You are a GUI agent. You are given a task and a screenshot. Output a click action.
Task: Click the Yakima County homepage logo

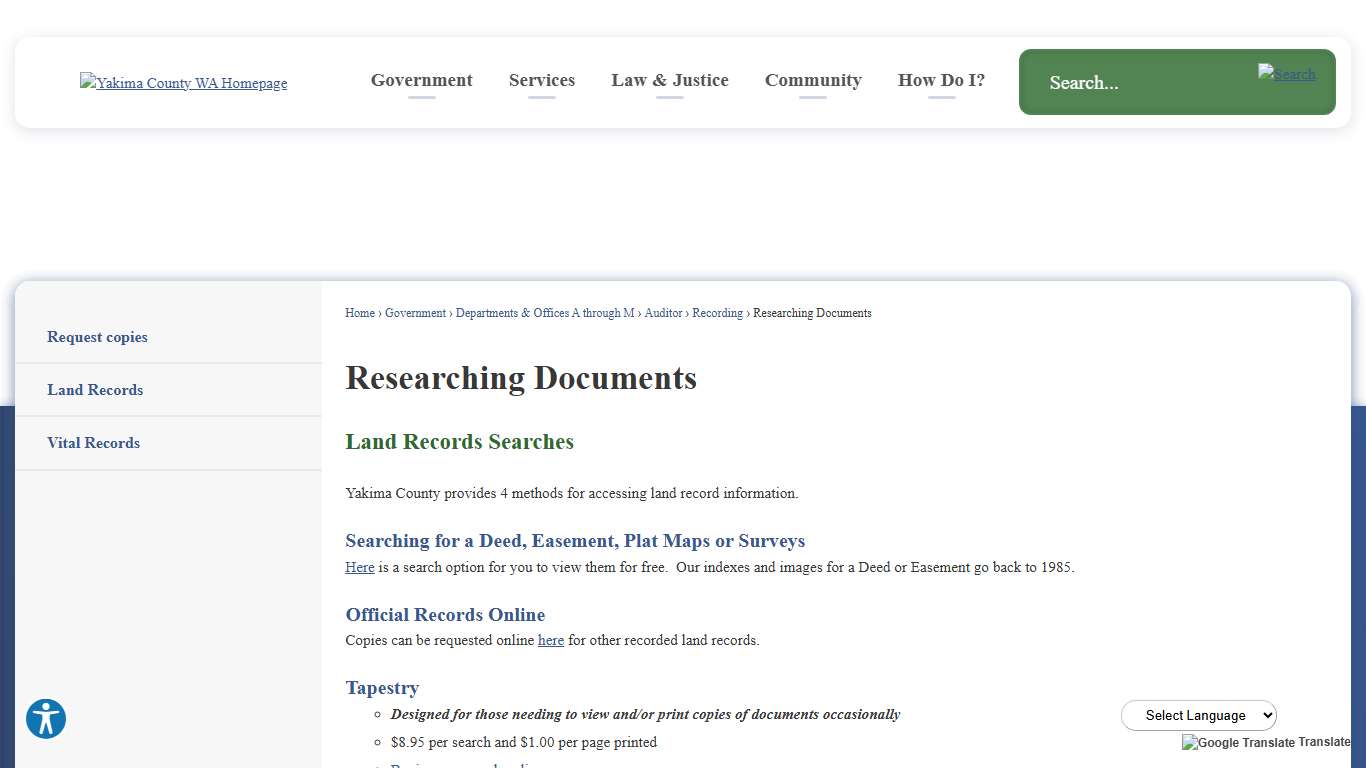point(183,83)
